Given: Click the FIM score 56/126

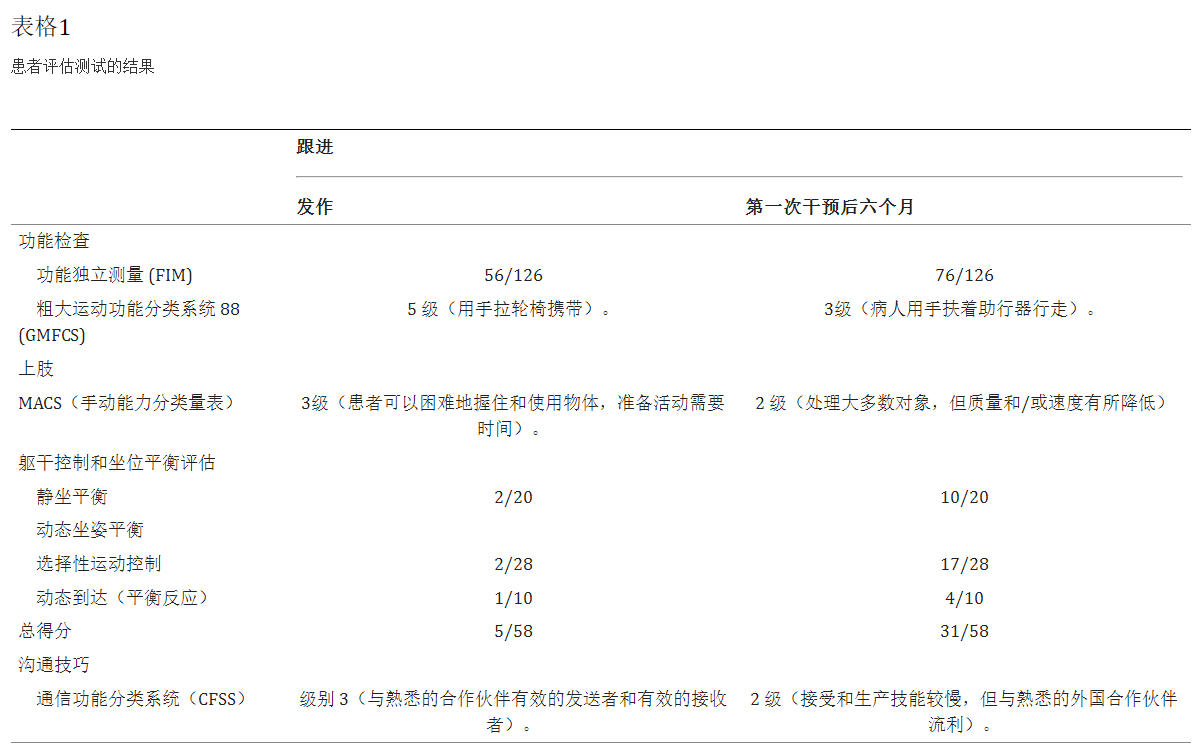Looking at the screenshot, I should [x=513, y=275].
